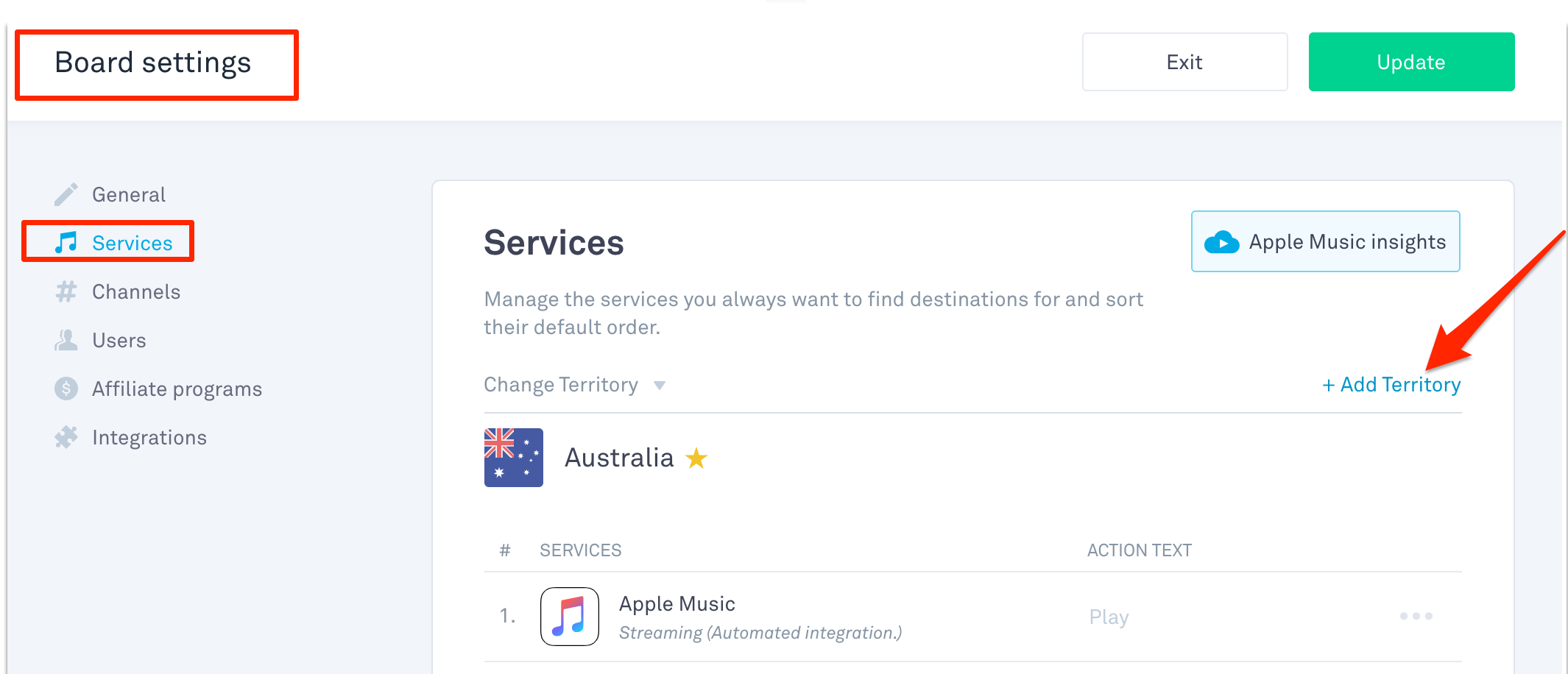Click the Exit button
The width and height of the screenshot is (1568, 674).
(x=1185, y=62)
